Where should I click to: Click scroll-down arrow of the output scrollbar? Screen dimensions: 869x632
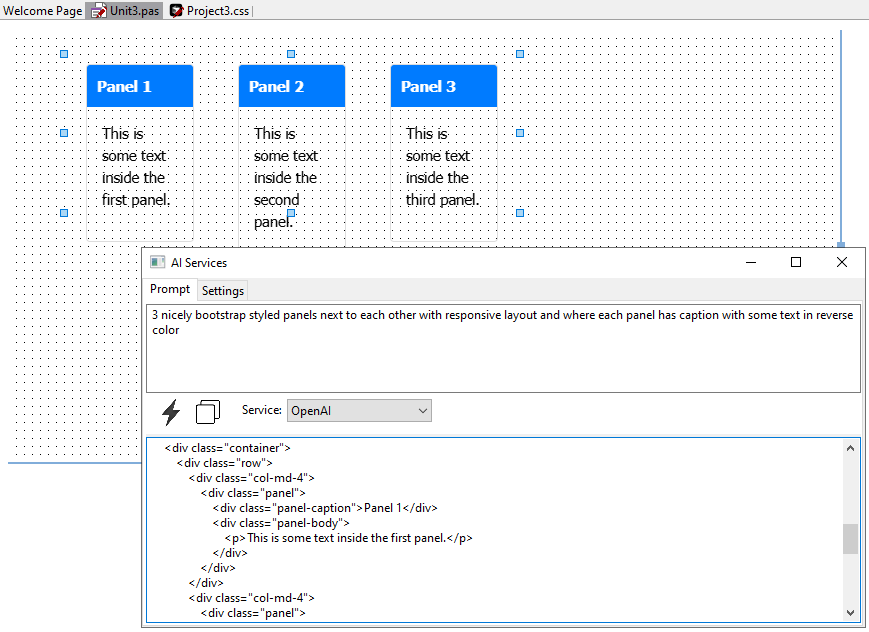point(850,613)
